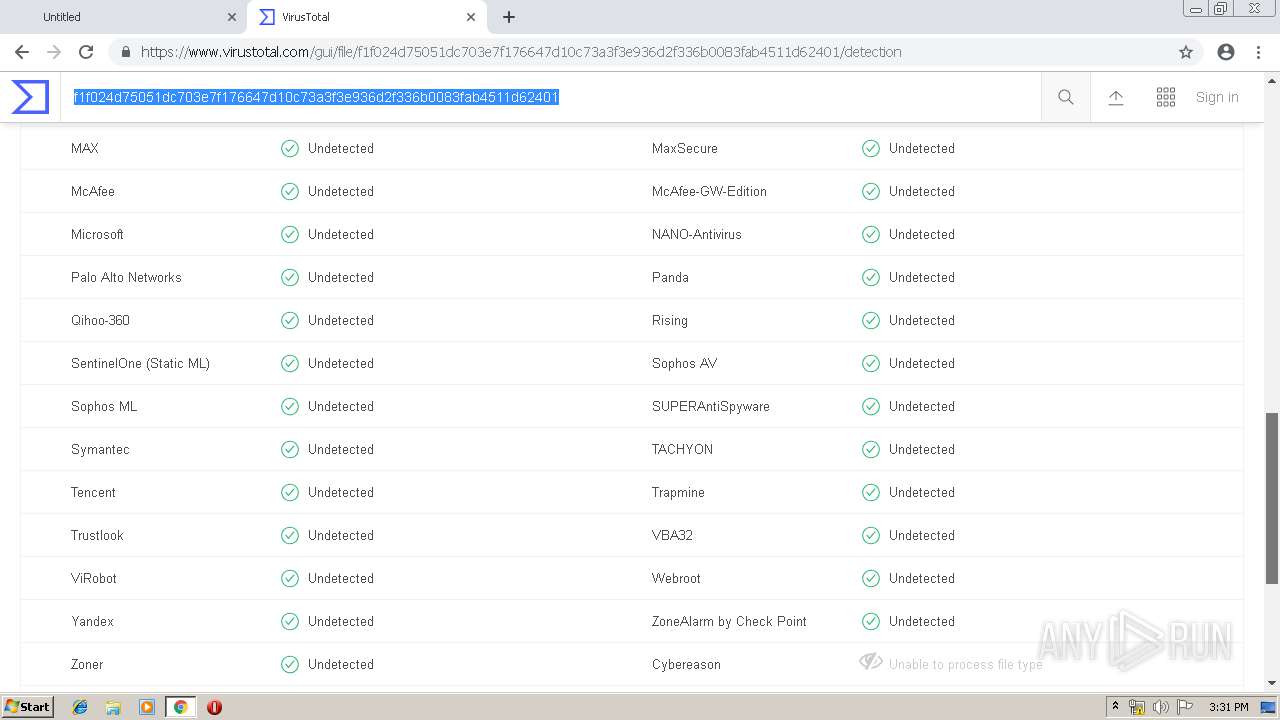The image size is (1280, 720).
Task: Click the Symantec undetected check icon
Action: [x=290, y=449]
